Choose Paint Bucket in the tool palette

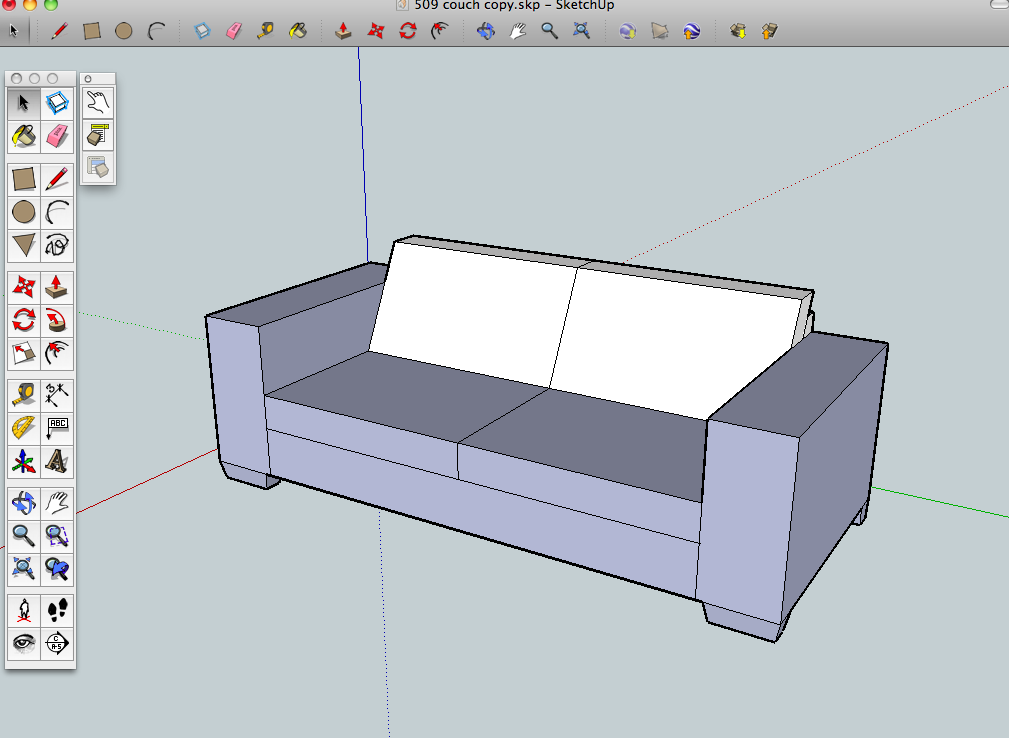[x=24, y=136]
